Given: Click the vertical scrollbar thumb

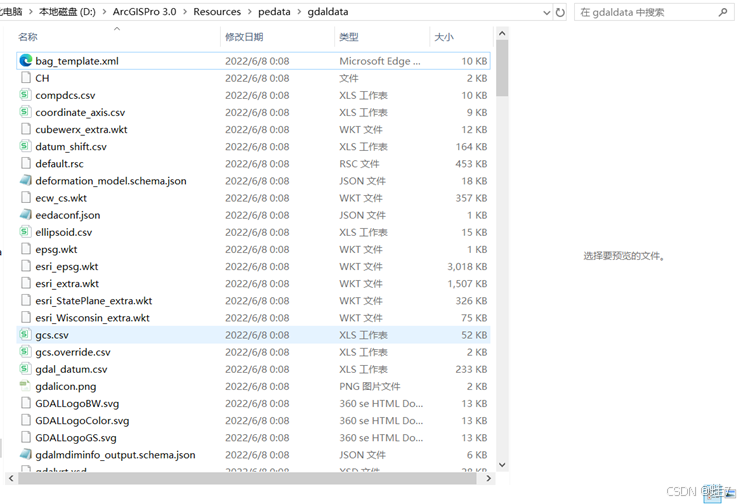Looking at the screenshot, I should pos(502,68).
